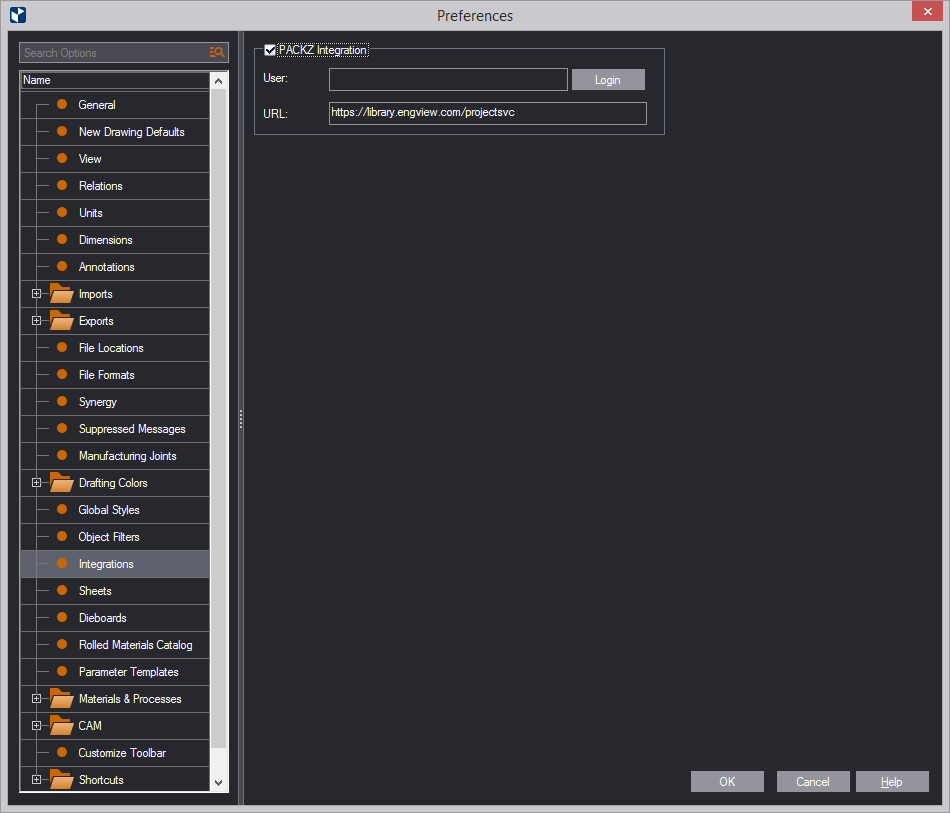950x813 pixels.
Task: Click the panel splitter handle dots
Action: click(241, 419)
